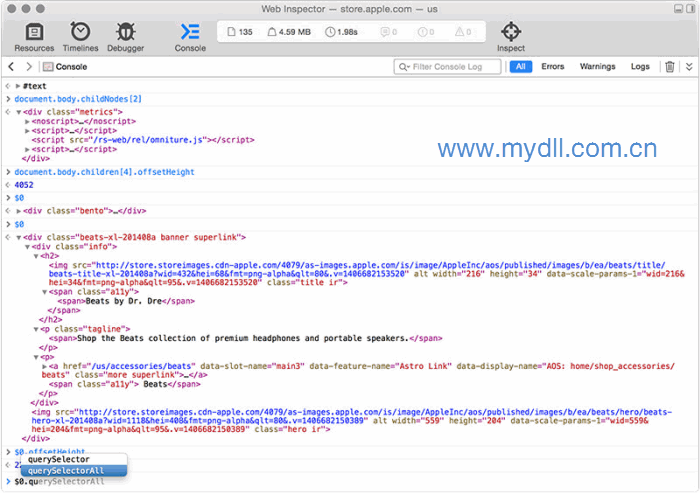Expand the noscript node

pyautogui.click(x=27, y=121)
